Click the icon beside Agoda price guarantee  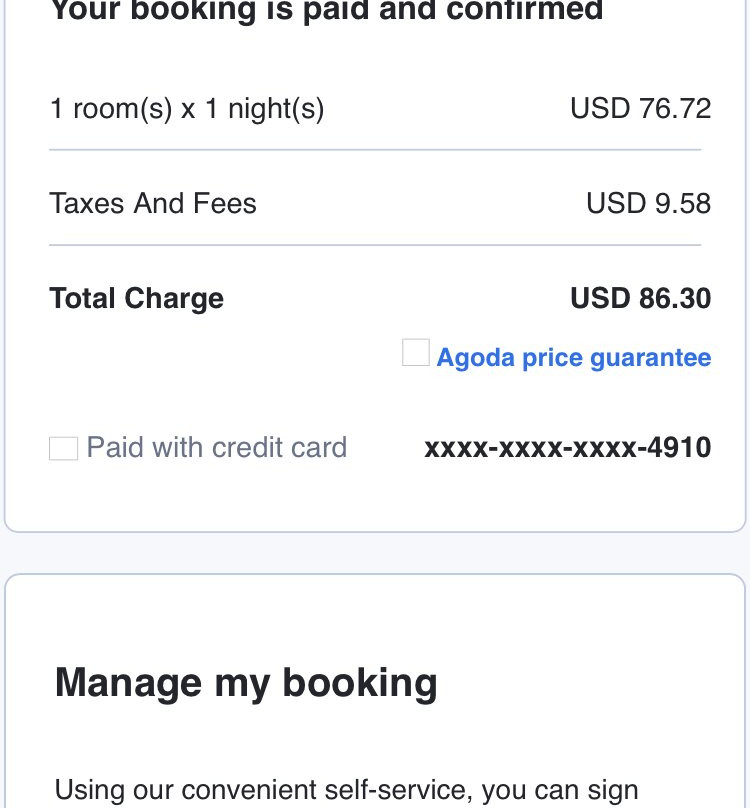coord(416,353)
